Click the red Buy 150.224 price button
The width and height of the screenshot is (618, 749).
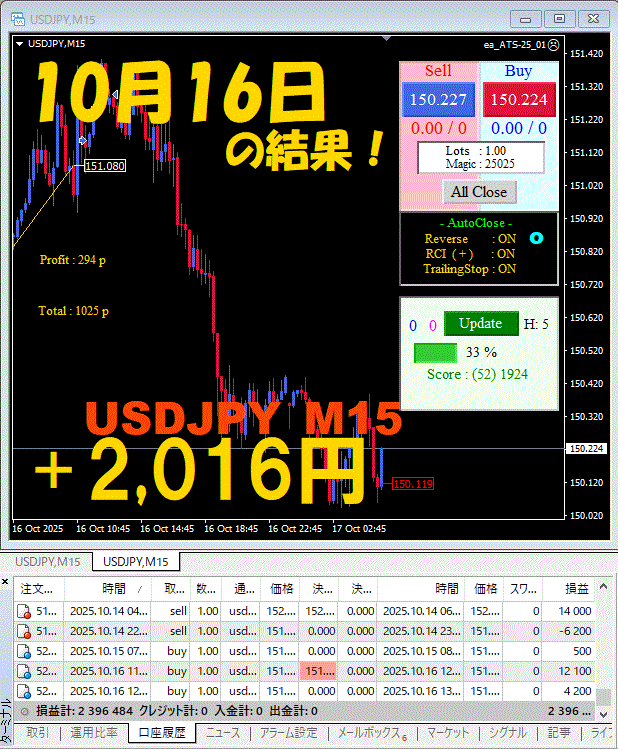pos(519,99)
